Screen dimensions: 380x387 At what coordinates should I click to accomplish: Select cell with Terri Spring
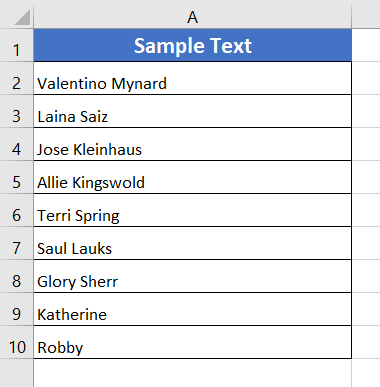pos(193,210)
